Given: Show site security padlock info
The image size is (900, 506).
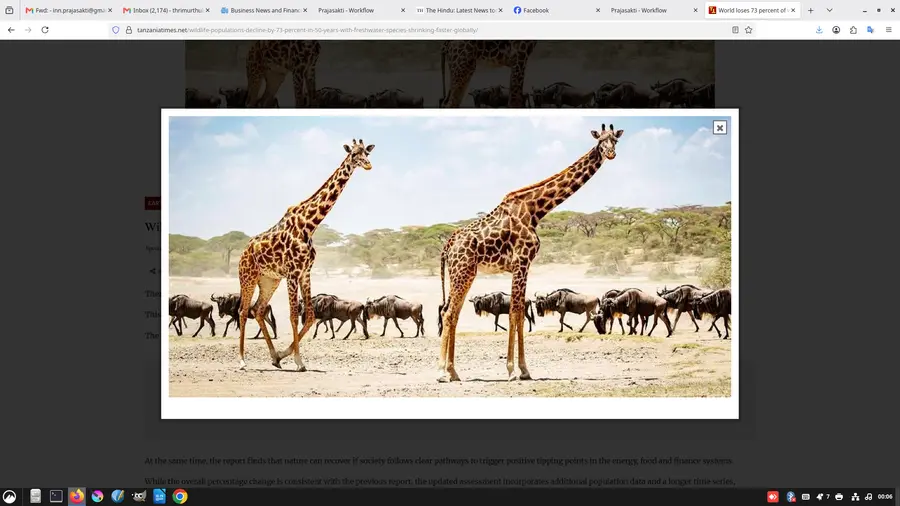Looking at the screenshot, I should coord(129,30).
